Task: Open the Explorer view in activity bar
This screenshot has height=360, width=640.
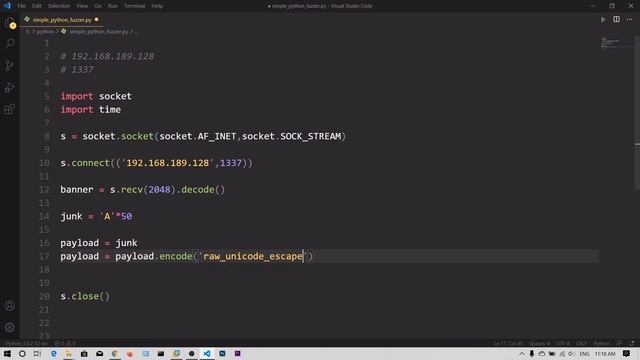Action: point(10,23)
